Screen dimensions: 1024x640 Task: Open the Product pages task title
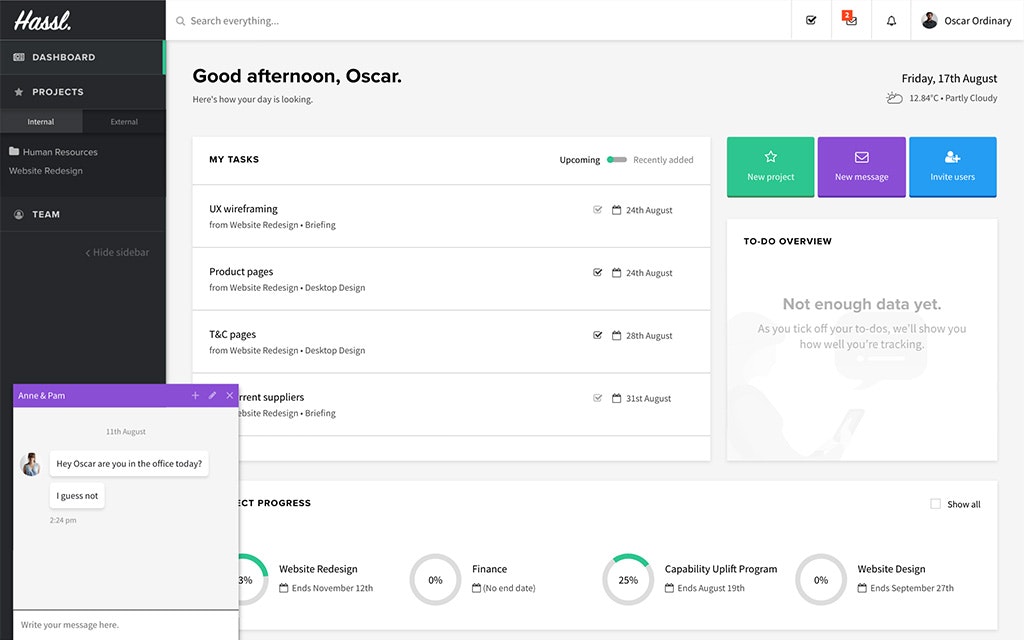click(241, 272)
